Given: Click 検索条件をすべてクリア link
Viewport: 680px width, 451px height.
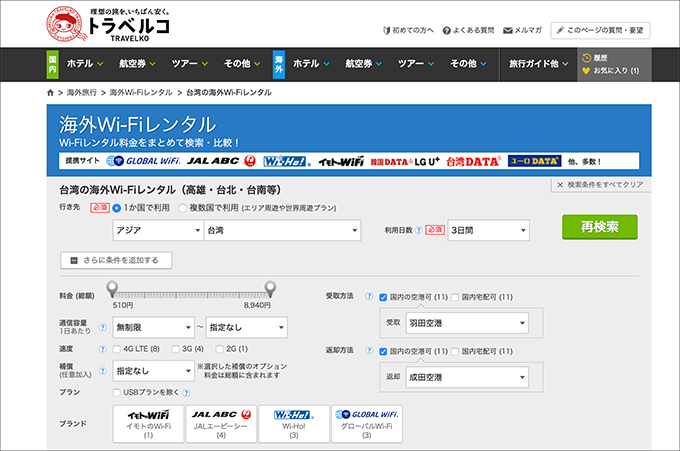Looking at the screenshot, I should point(600,186).
